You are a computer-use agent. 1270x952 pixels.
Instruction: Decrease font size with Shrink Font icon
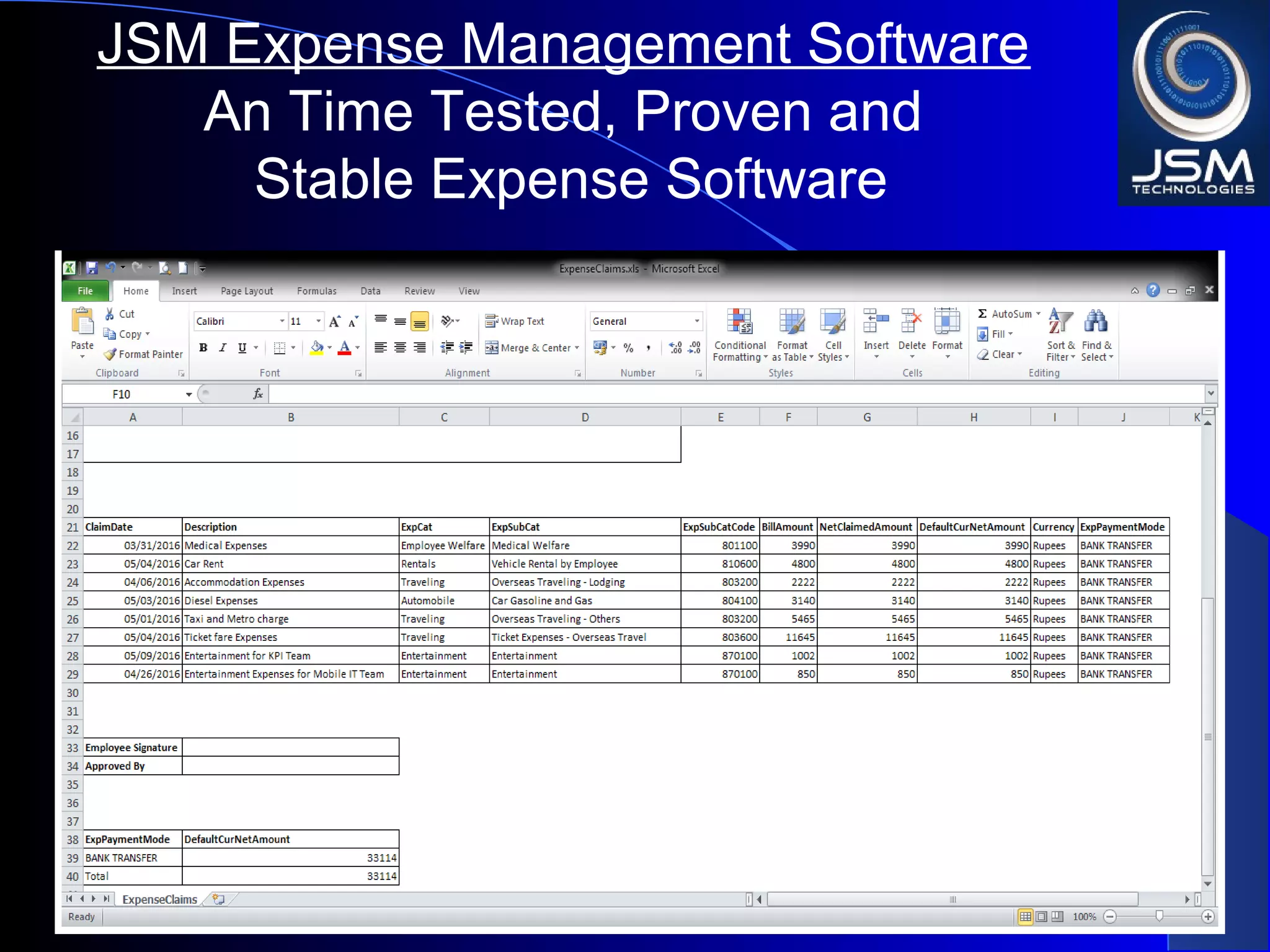tap(353, 321)
